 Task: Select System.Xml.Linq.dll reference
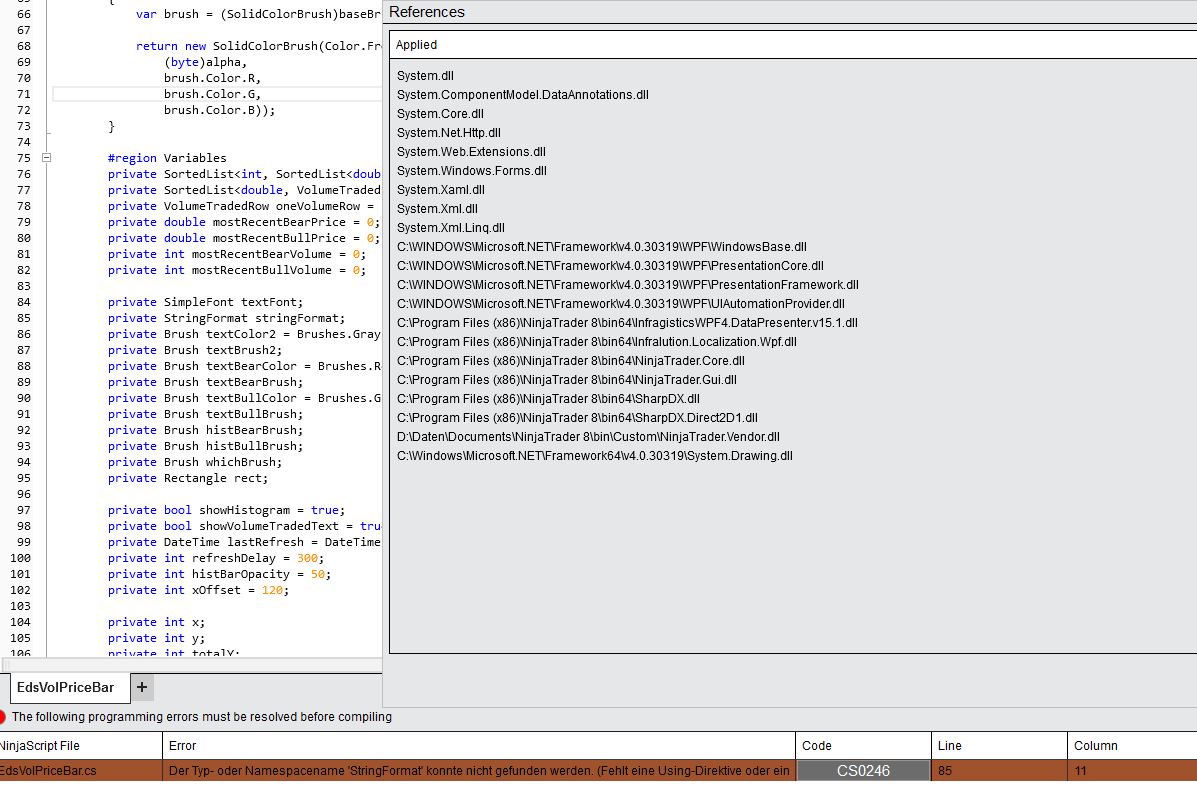pos(450,228)
